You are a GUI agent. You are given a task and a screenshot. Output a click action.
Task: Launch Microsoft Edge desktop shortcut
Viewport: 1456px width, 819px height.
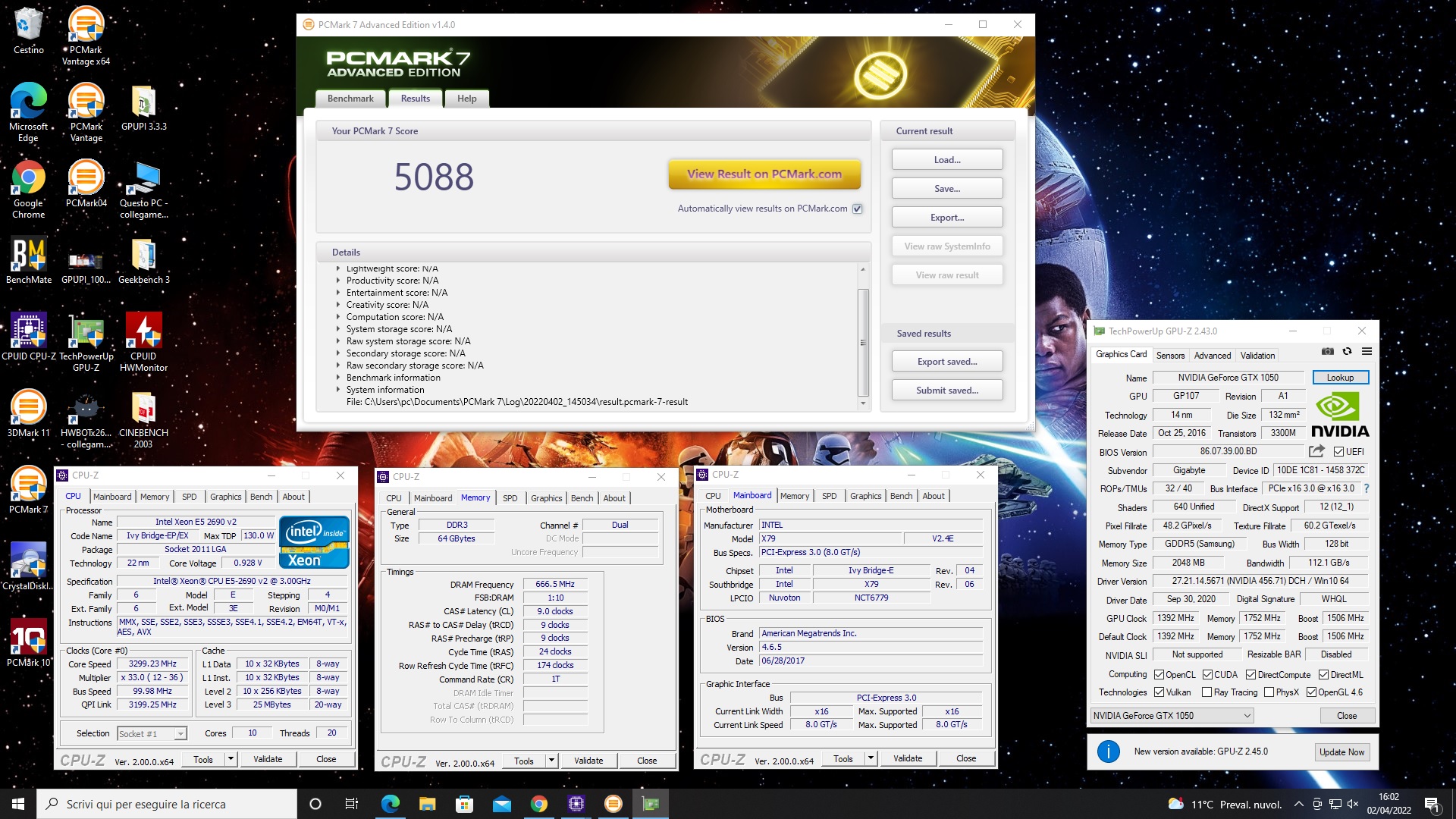coord(28,112)
